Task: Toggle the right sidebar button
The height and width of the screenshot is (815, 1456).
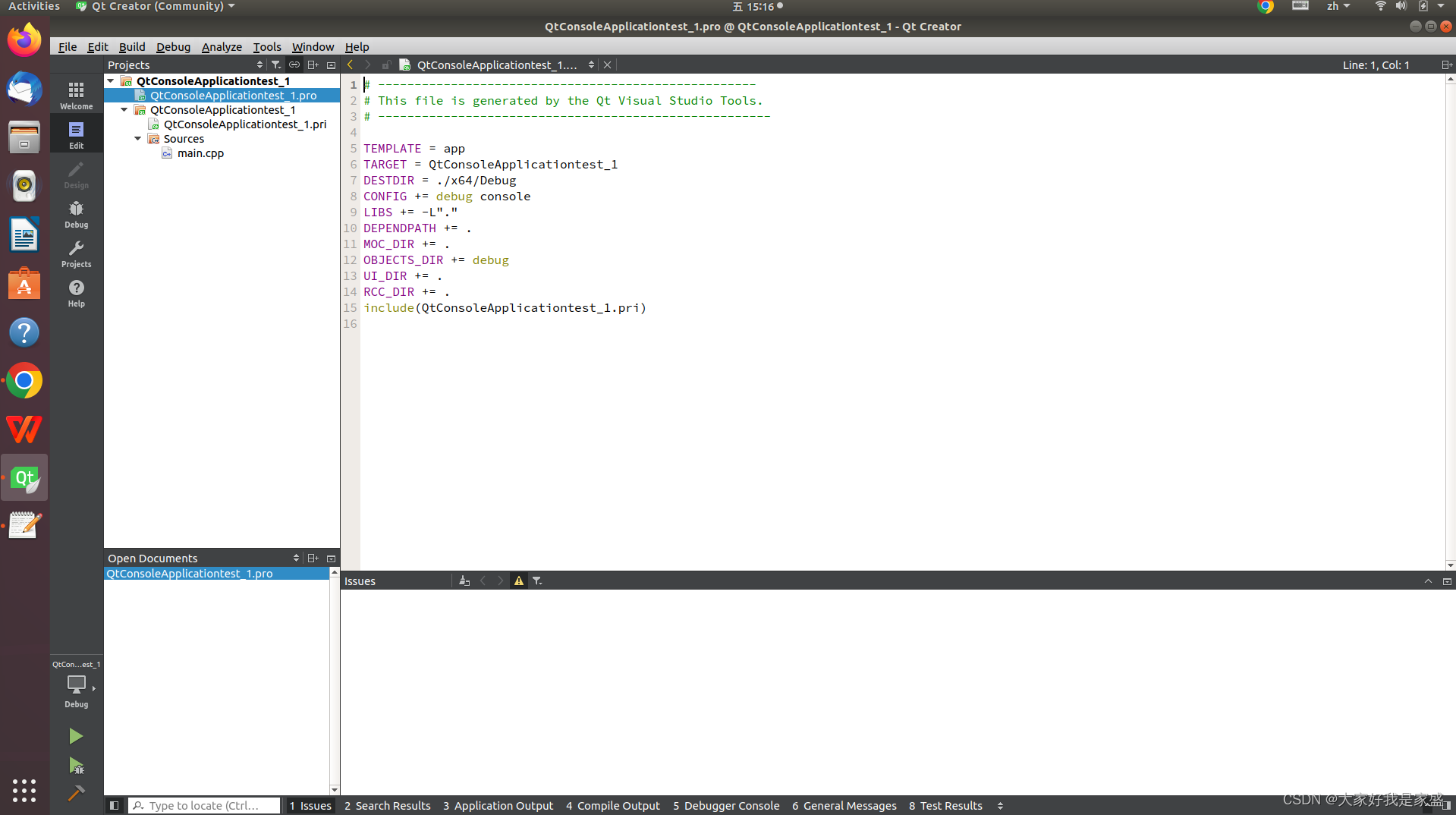Action: 1446,806
